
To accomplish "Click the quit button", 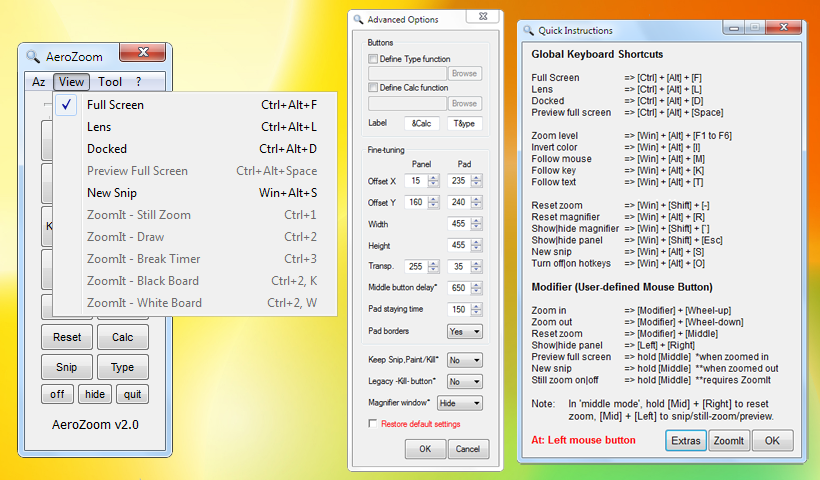I will (132, 394).
